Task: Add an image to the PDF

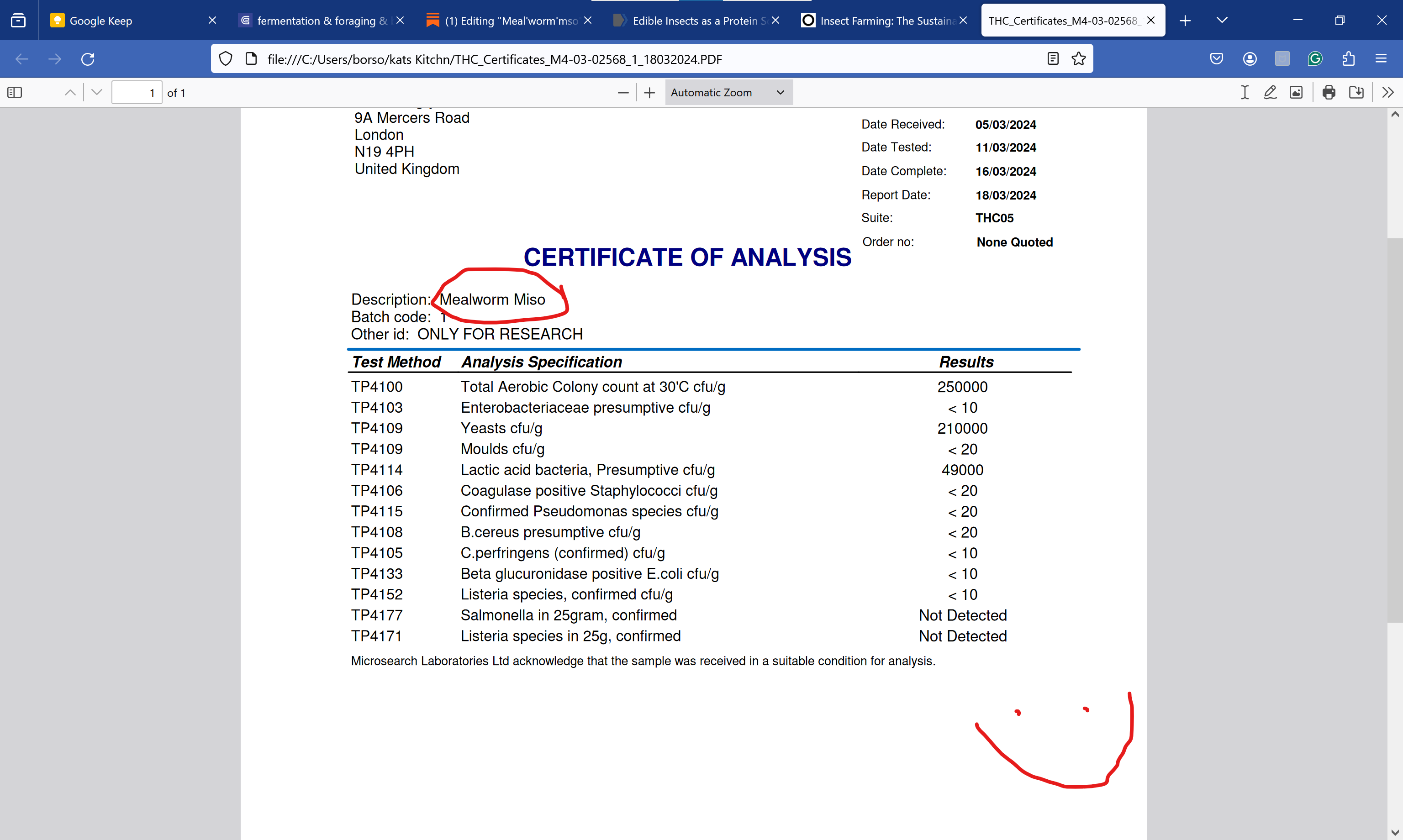Action: (x=1296, y=92)
